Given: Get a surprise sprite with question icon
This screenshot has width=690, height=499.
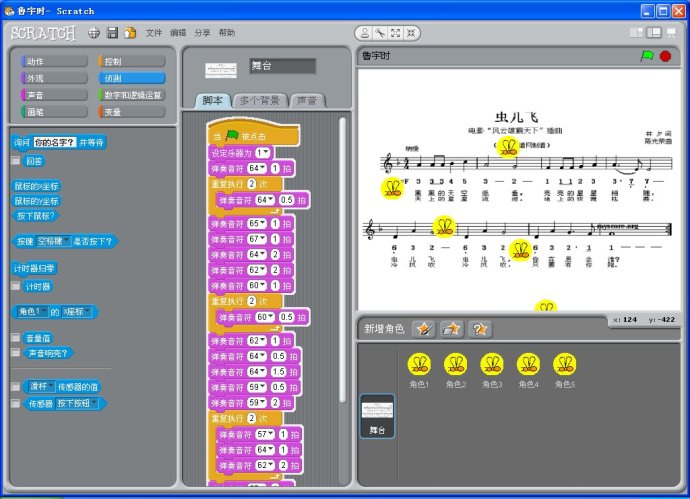Looking at the screenshot, I should coord(480,328).
